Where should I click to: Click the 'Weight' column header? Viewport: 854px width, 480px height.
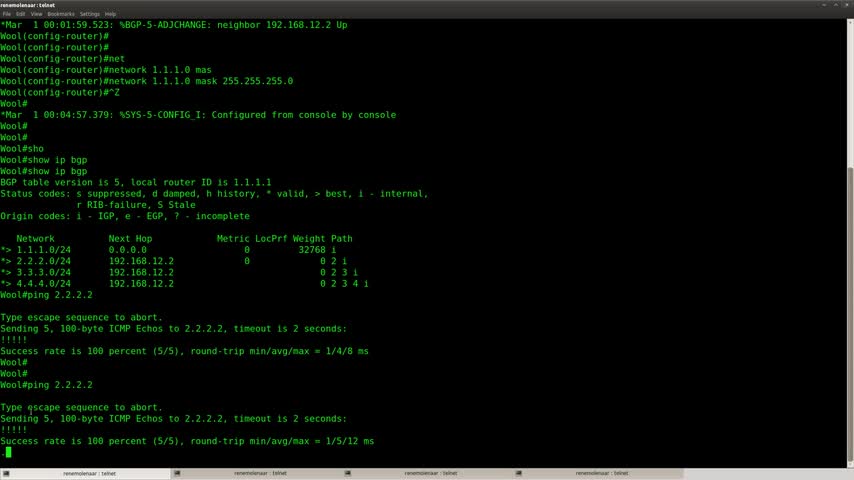[309, 239]
